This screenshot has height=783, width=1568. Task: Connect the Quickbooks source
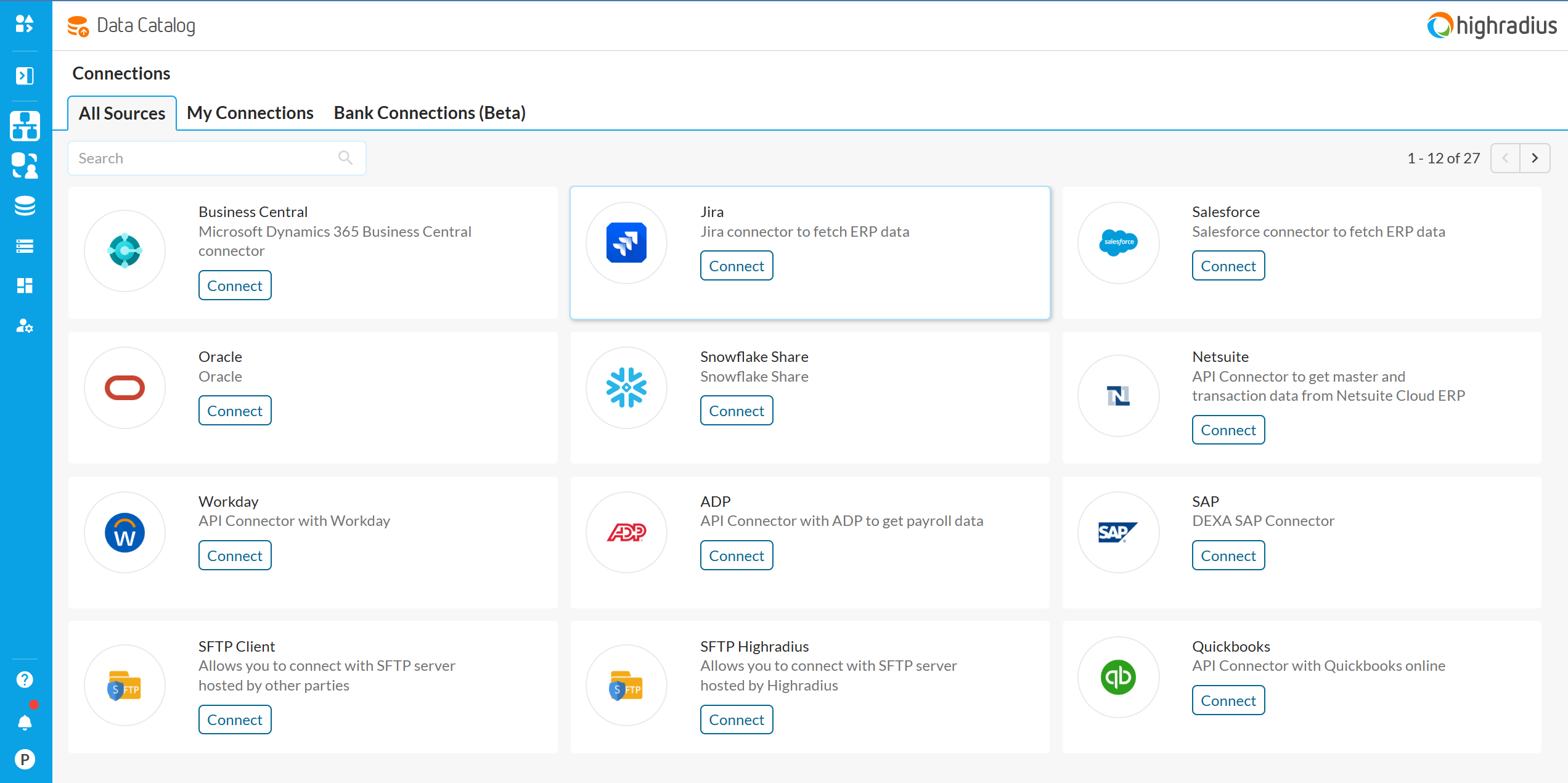coord(1228,700)
